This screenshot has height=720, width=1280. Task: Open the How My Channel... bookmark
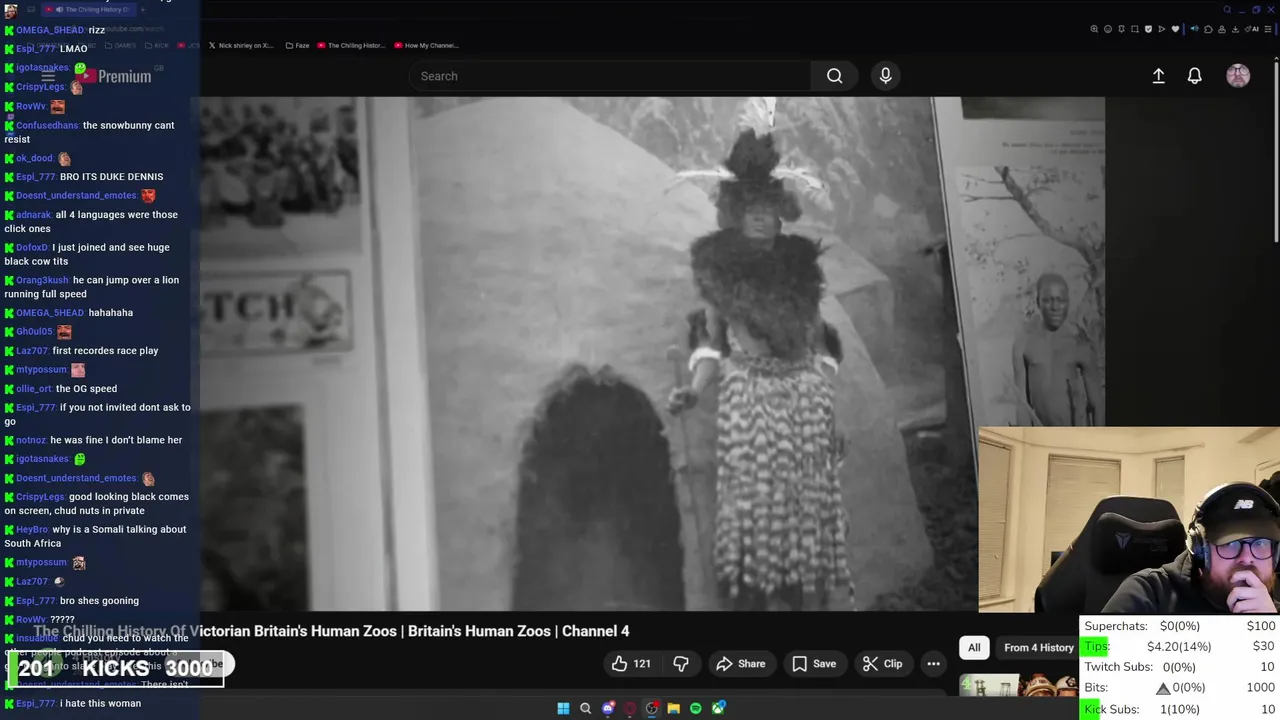[426, 45]
